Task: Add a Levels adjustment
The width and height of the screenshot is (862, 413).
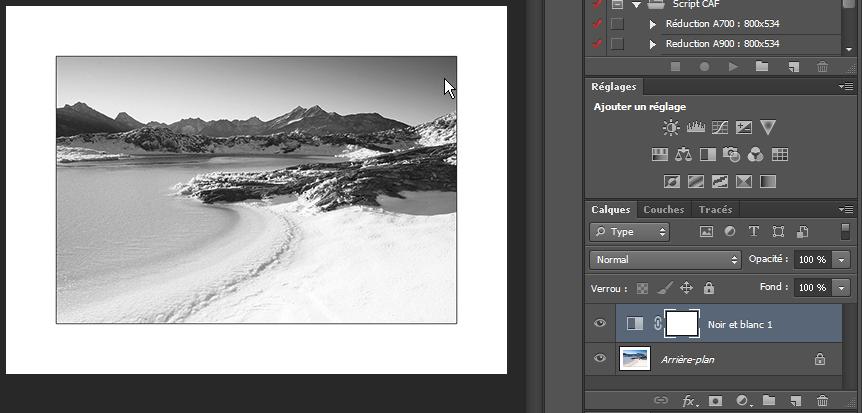Action: (x=695, y=128)
